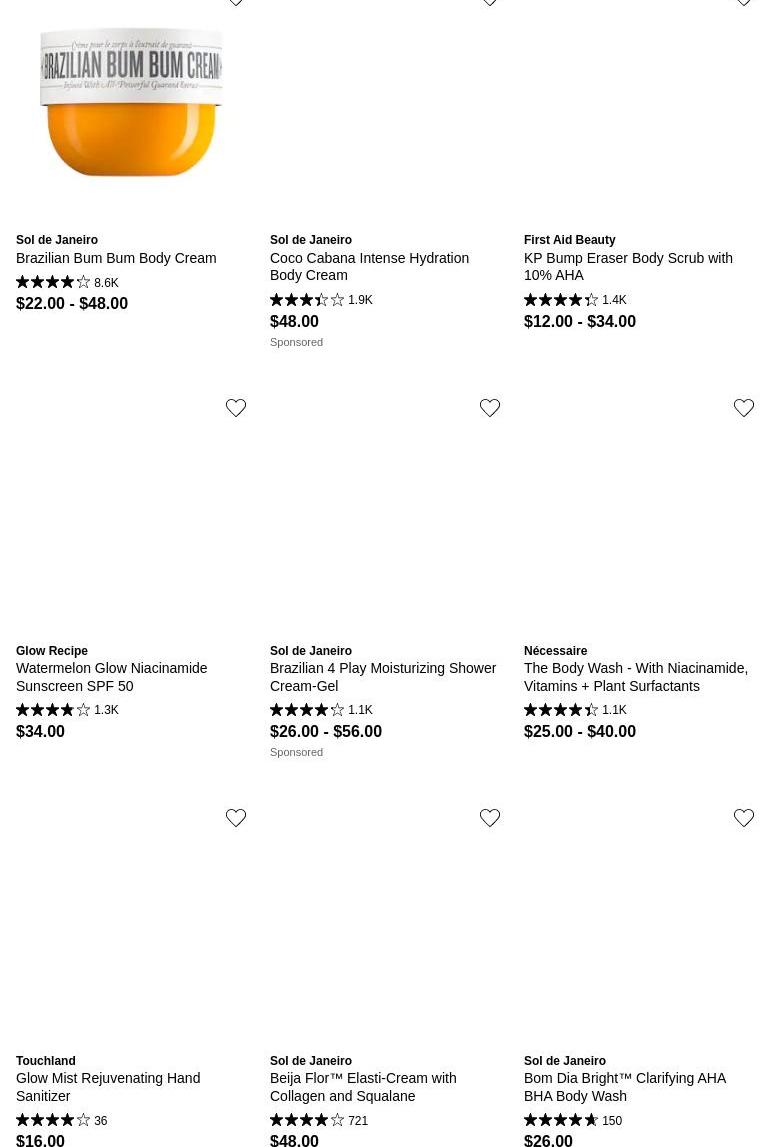770x1147 pixels.
Task: Open Beija Flor Elasti-Cream with Collagen link
Action: [x=363, y=1087]
